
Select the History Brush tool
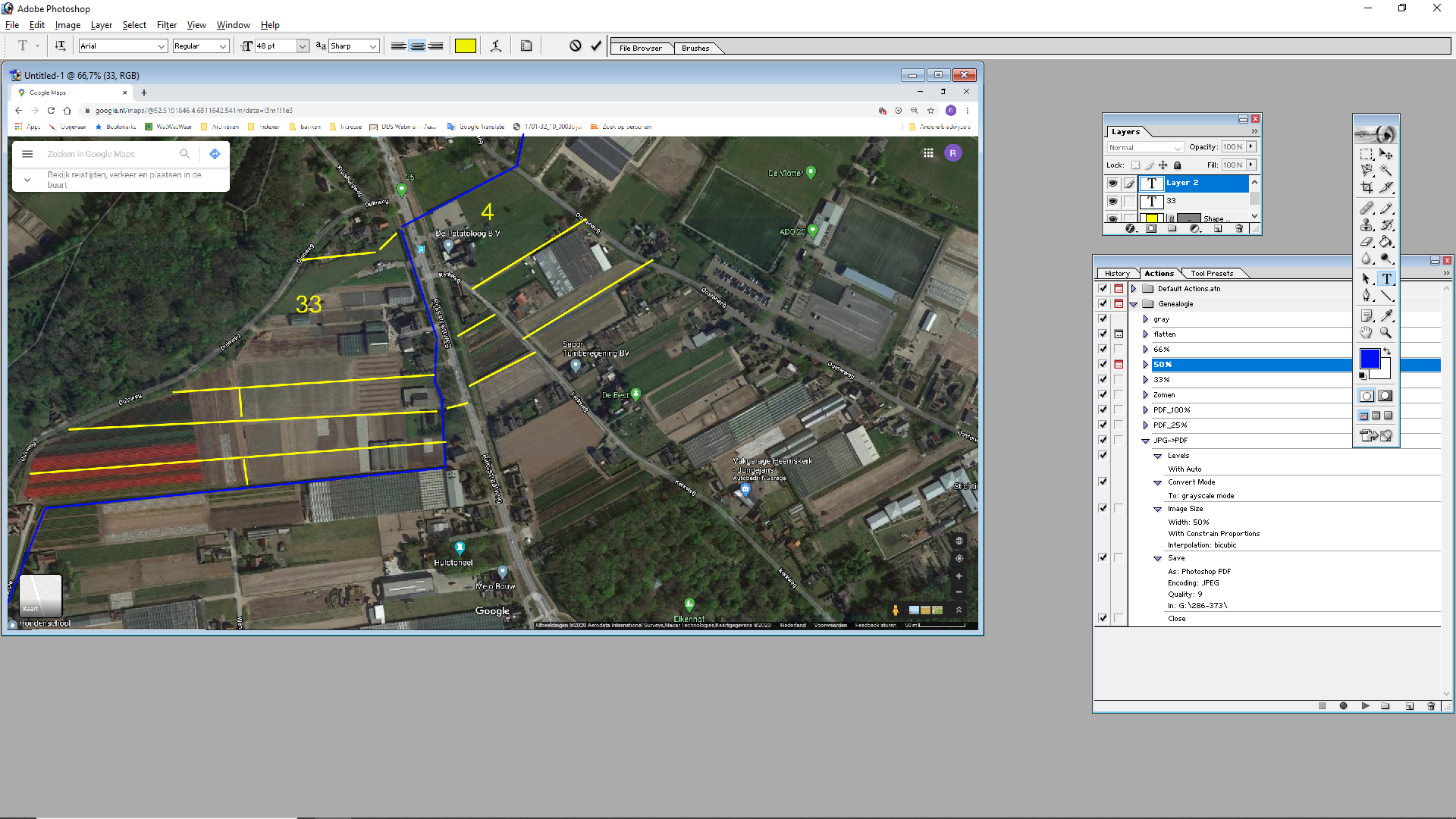[x=1386, y=224]
